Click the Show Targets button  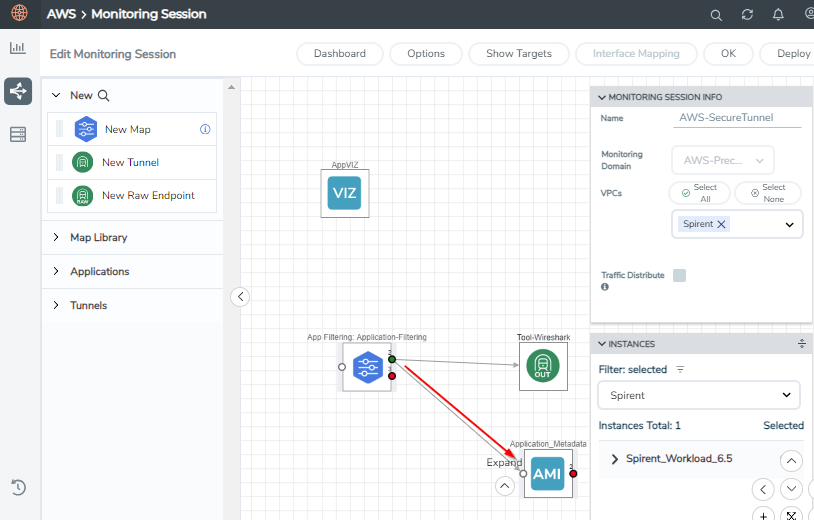519,53
